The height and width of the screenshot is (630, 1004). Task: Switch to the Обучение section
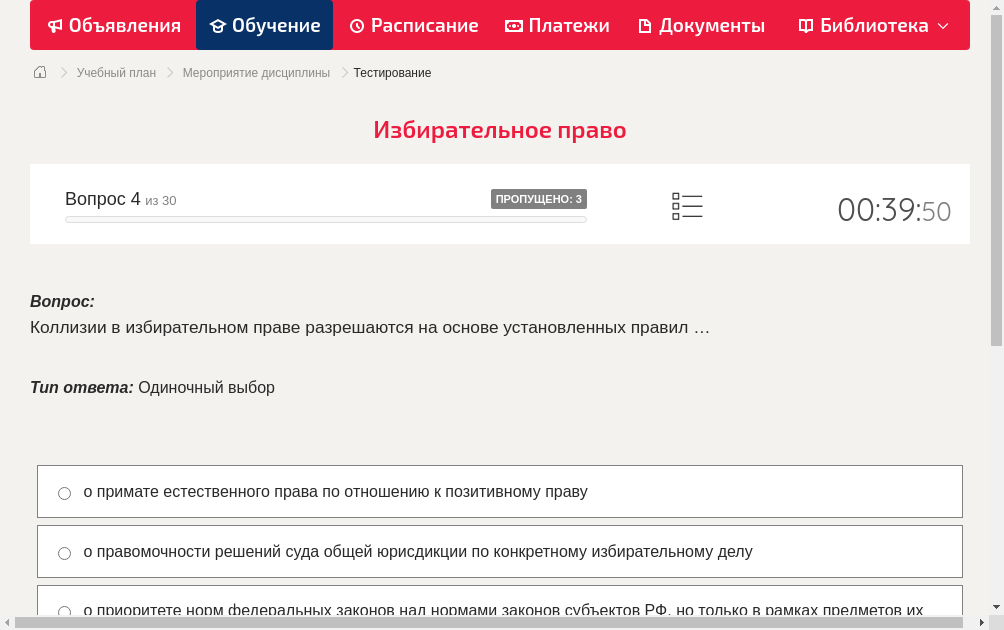pos(264,25)
